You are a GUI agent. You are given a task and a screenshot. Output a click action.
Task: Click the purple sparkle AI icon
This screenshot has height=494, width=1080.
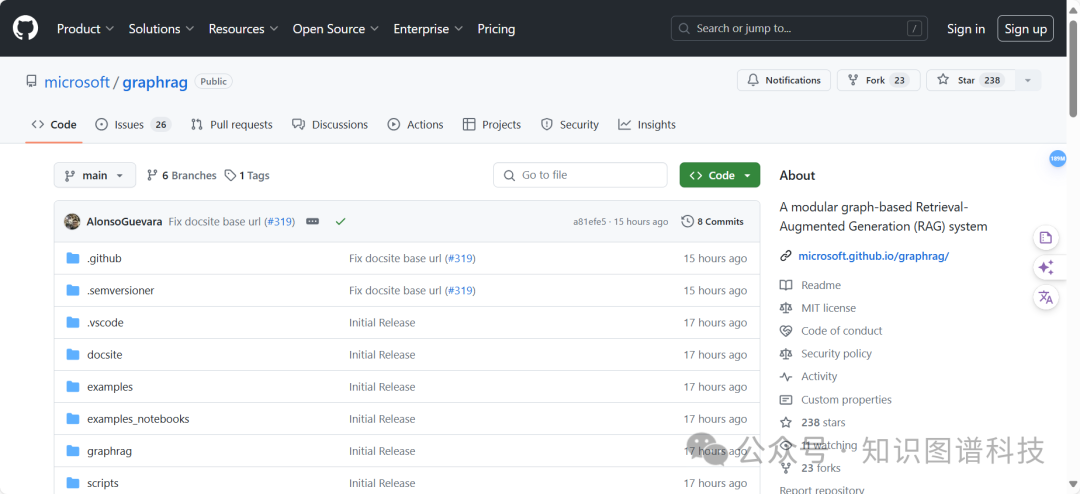pyautogui.click(x=1045, y=267)
